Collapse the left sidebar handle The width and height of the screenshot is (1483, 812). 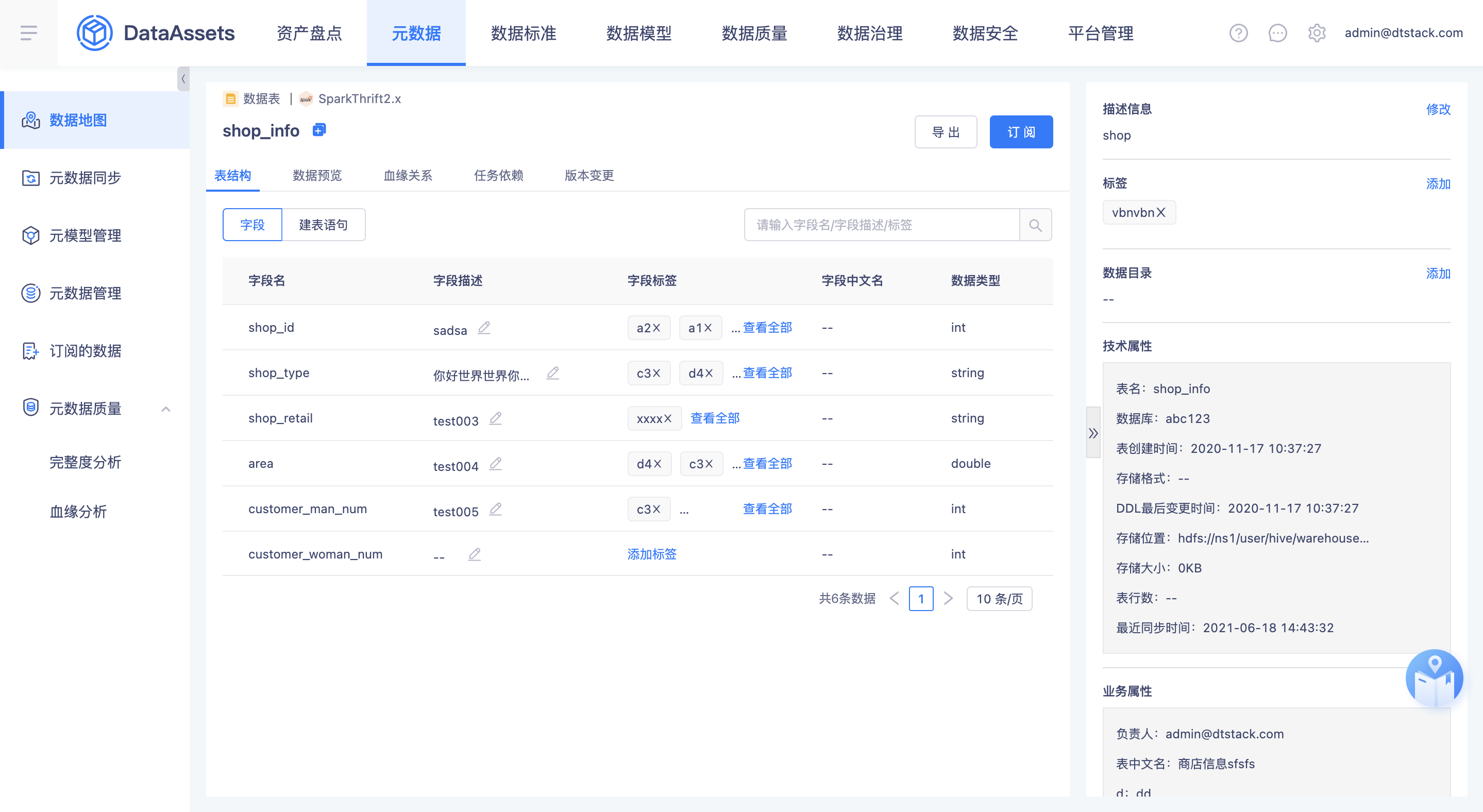pos(183,79)
